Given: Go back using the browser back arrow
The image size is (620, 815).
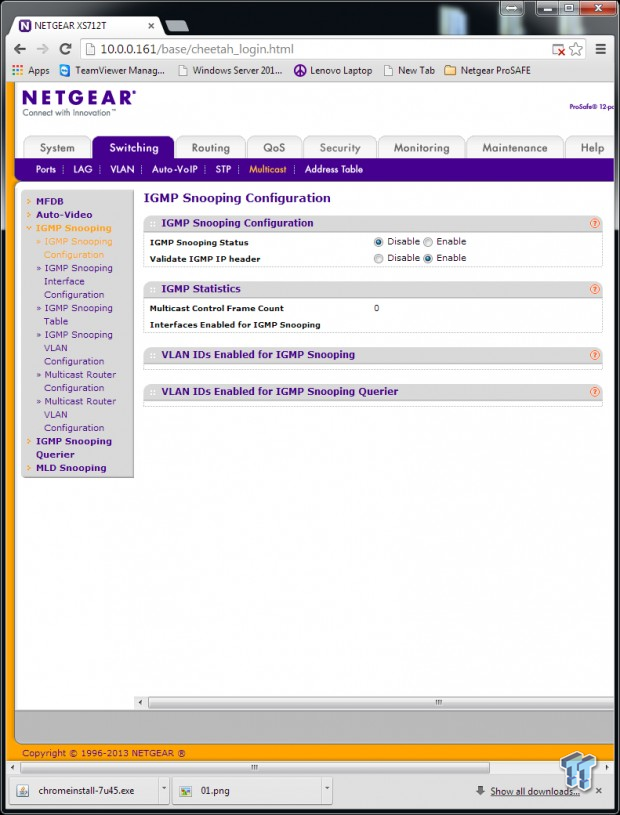Looking at the screenshot, I should 20,49.
